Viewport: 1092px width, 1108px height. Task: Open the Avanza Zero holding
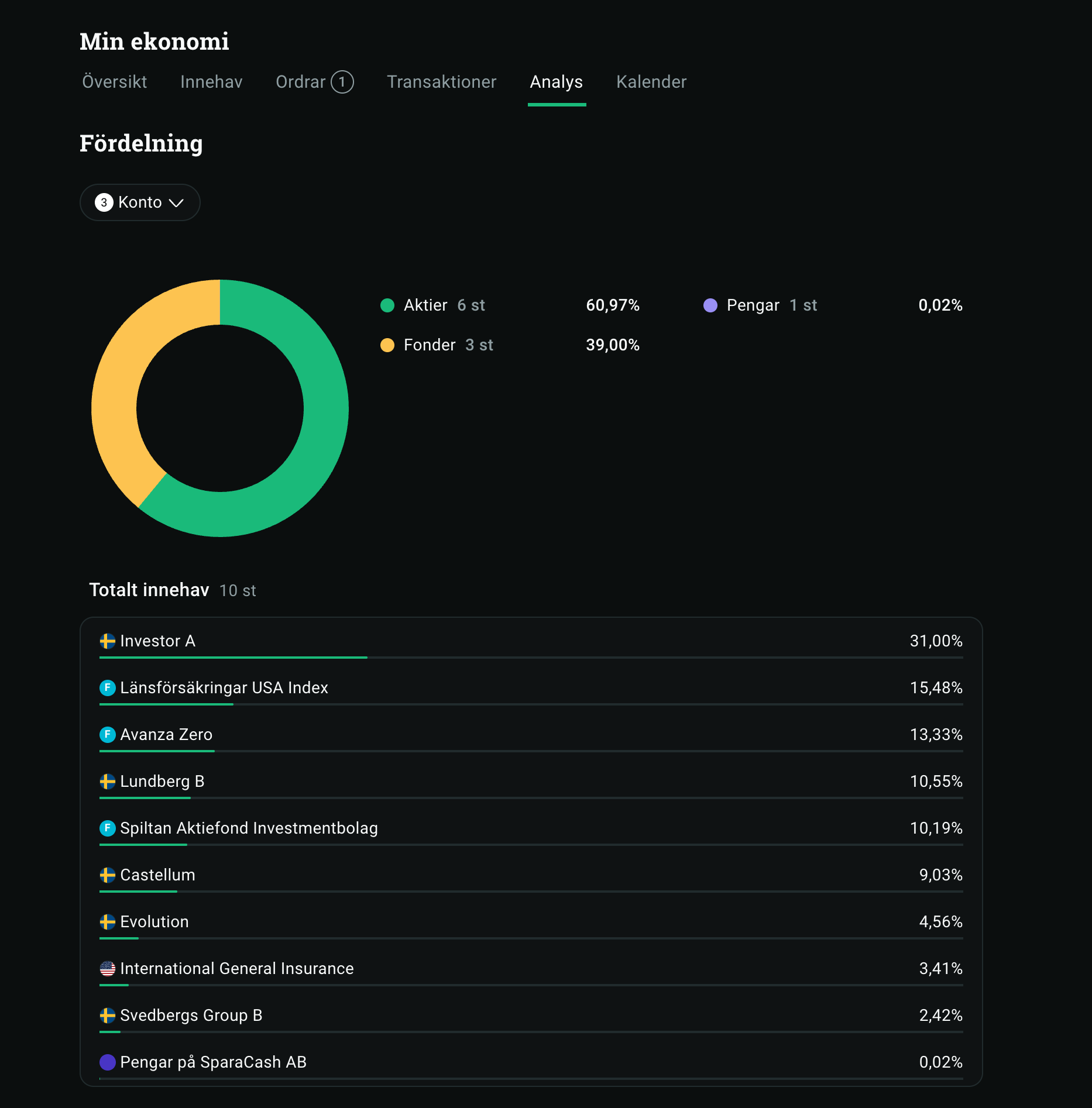point(531,737)
